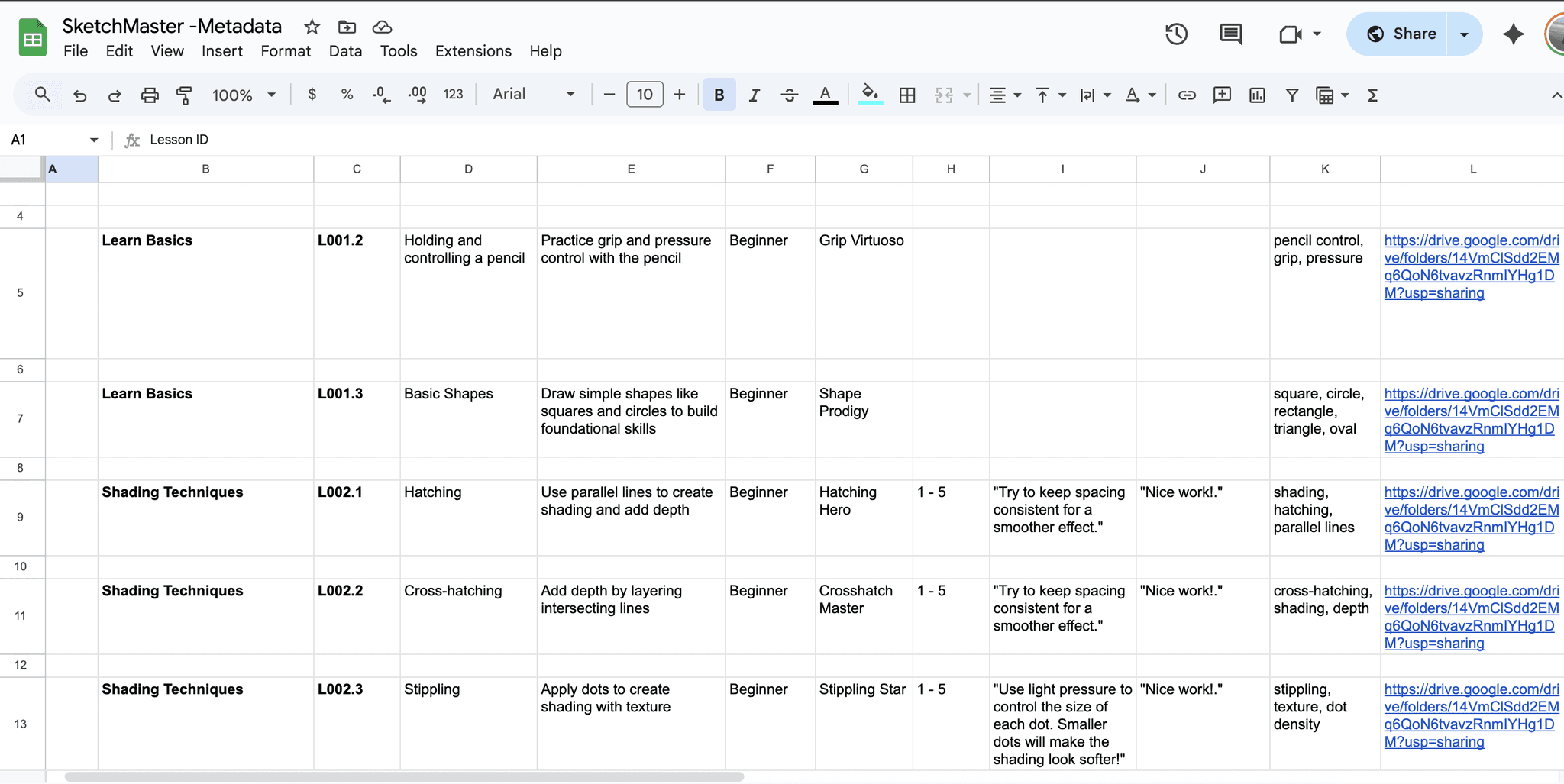
Task: Click the font size field
Action: 645,95
